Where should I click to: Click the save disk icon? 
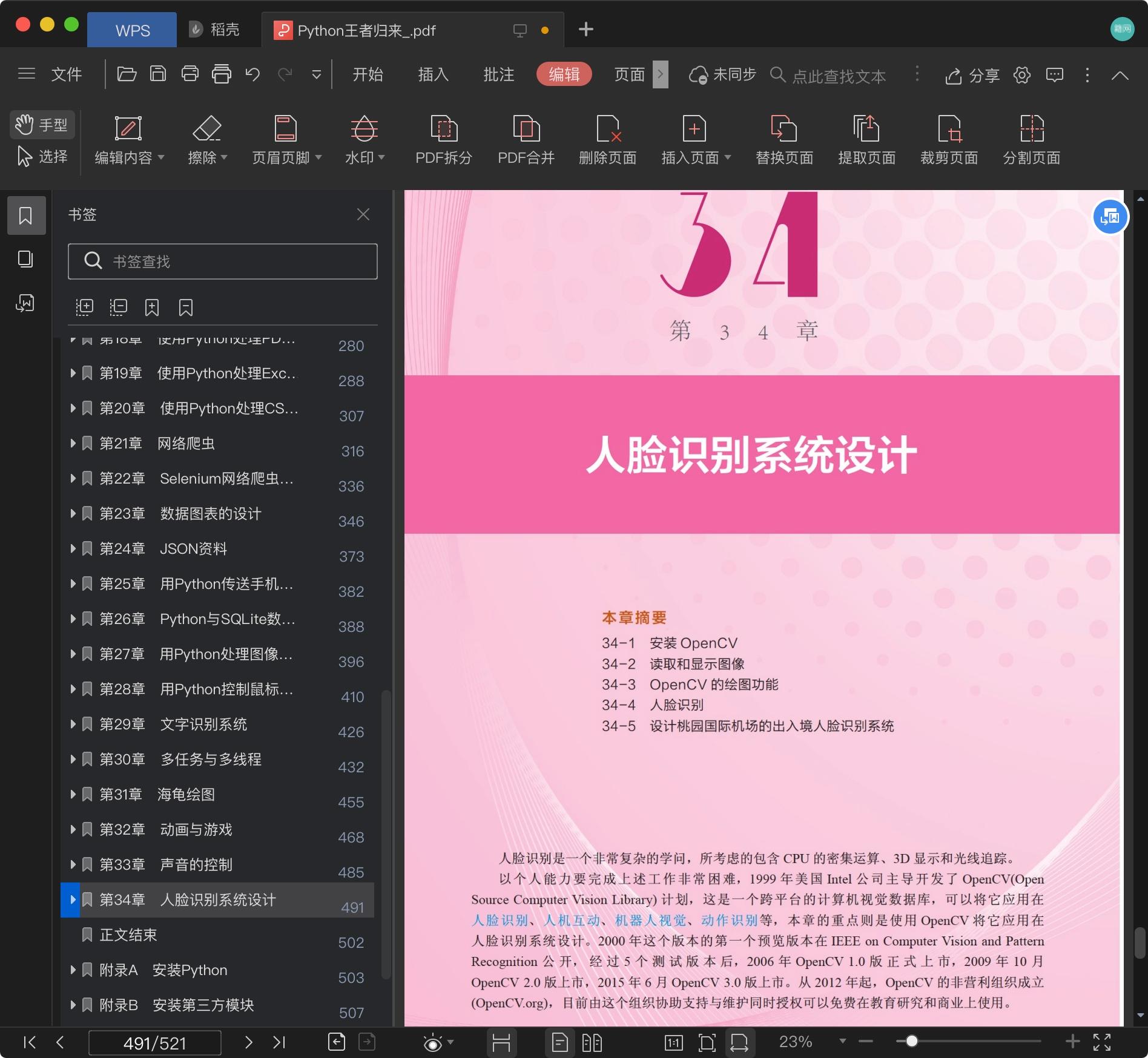tap(158, 74)
